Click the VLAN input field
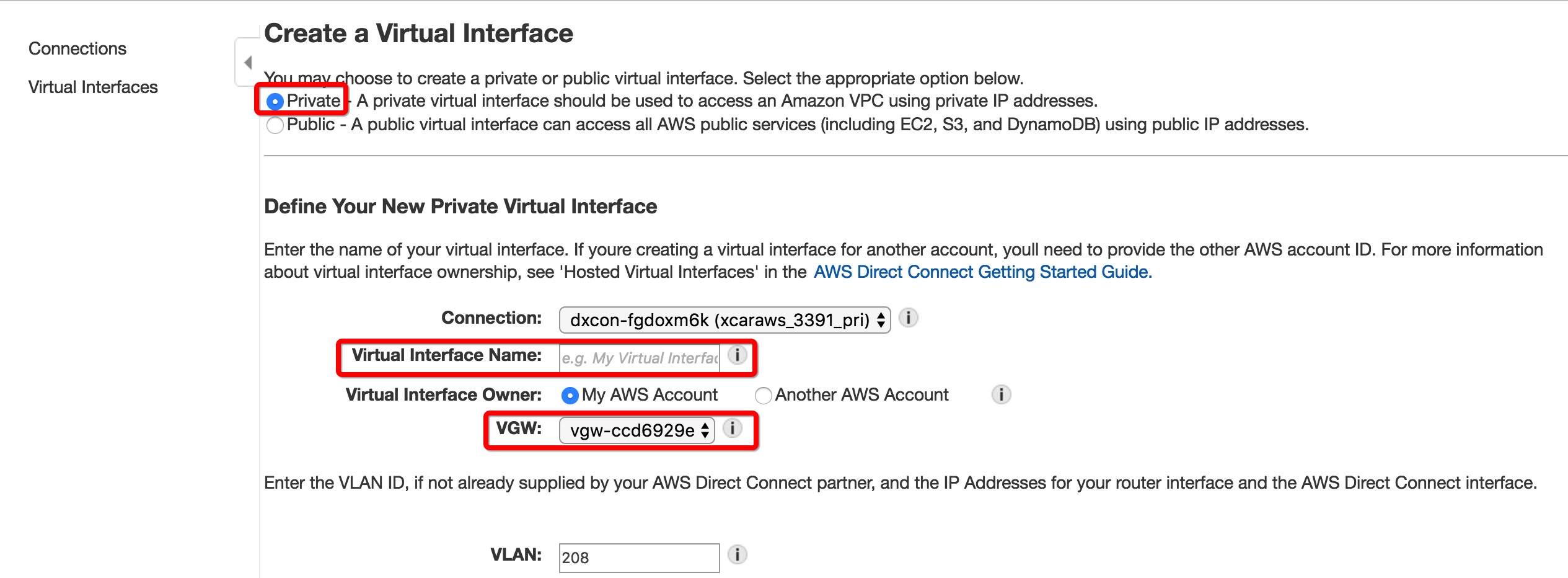This screenshot has width=1568, height=578. click(x=639, y=558)
